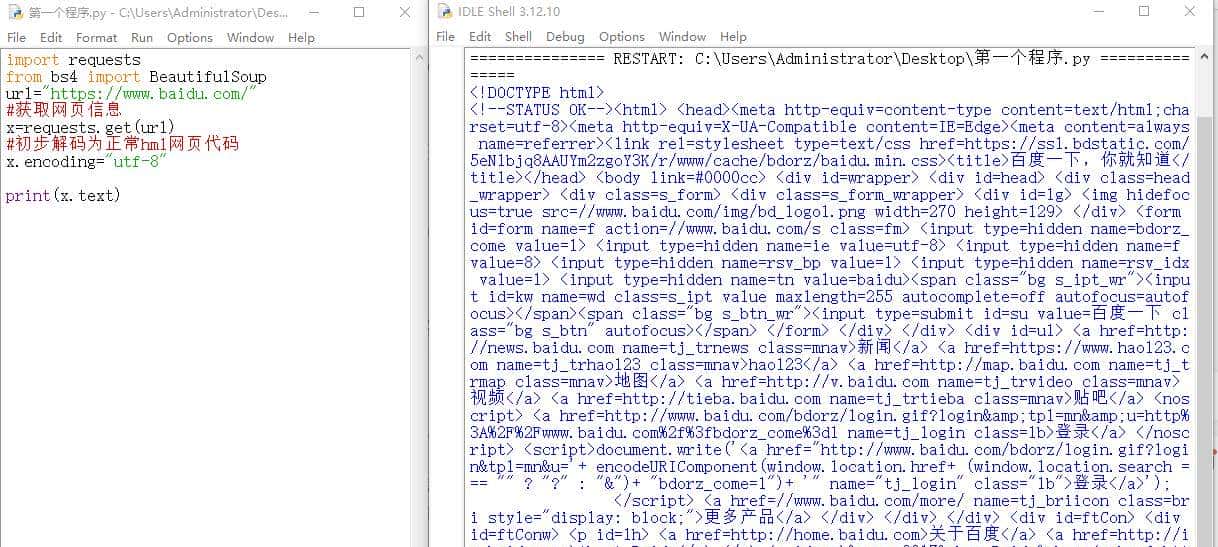Click the RESTART line in the shell output
Viewport: 1218px width, 547px height.
[830, 59]
